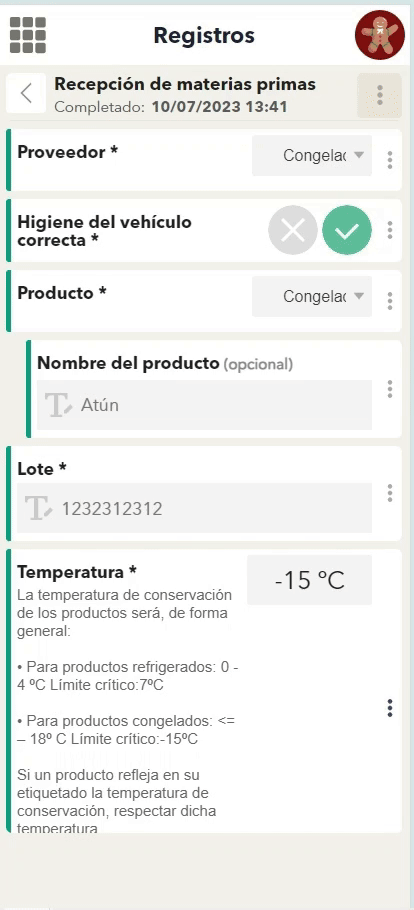Open Proveedor row three-dot options
414x910 pixels.
tap(390, 160)
